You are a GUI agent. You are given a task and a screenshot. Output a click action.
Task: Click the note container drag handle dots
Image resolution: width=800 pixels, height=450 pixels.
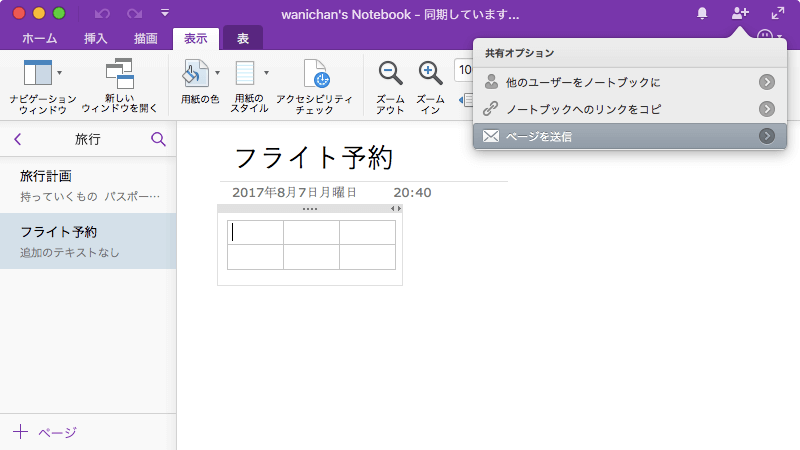[x=310, y=209]
